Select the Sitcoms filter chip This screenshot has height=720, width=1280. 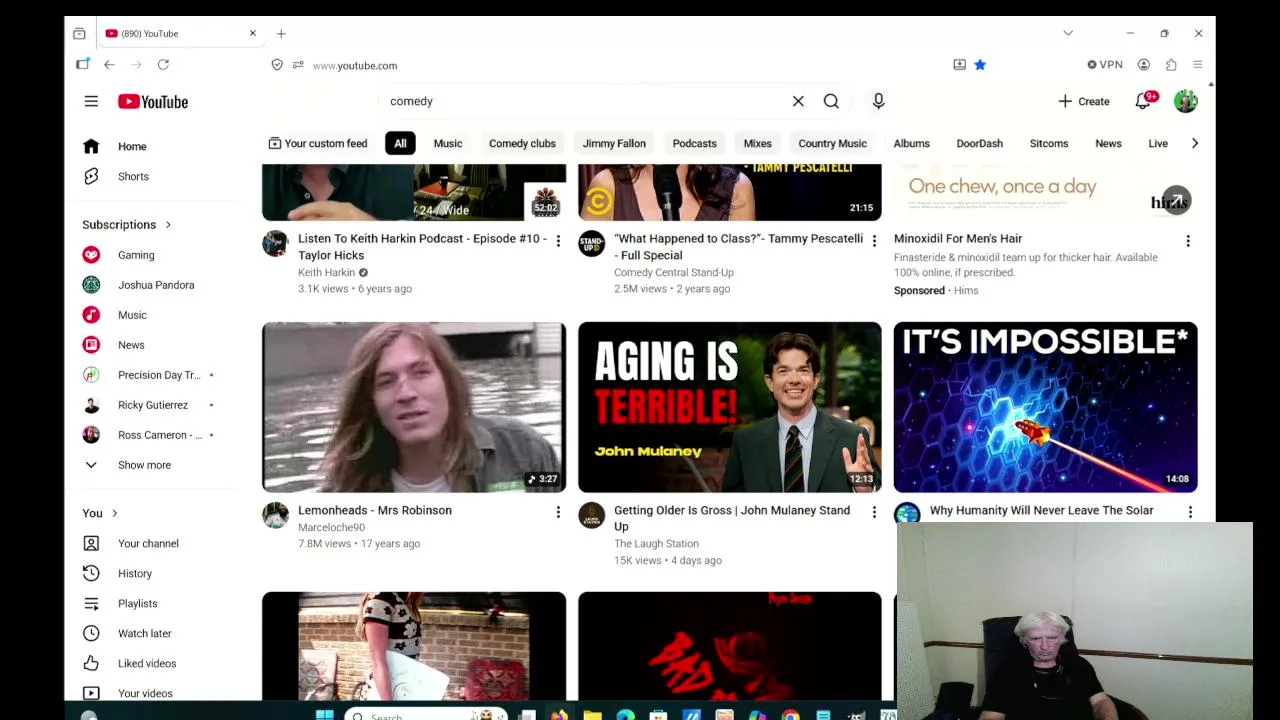click(x=1049, y=143)
